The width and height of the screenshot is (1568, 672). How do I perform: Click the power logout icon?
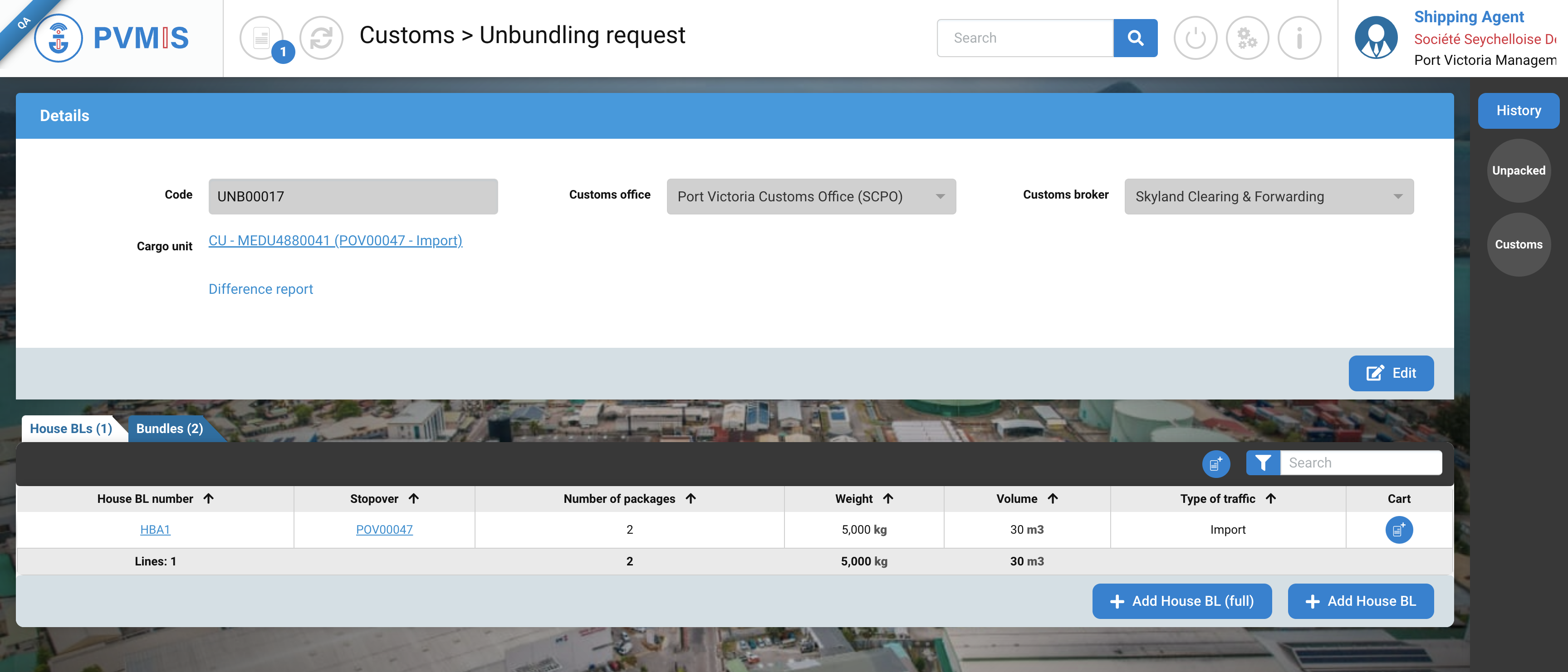(1195, 38)
